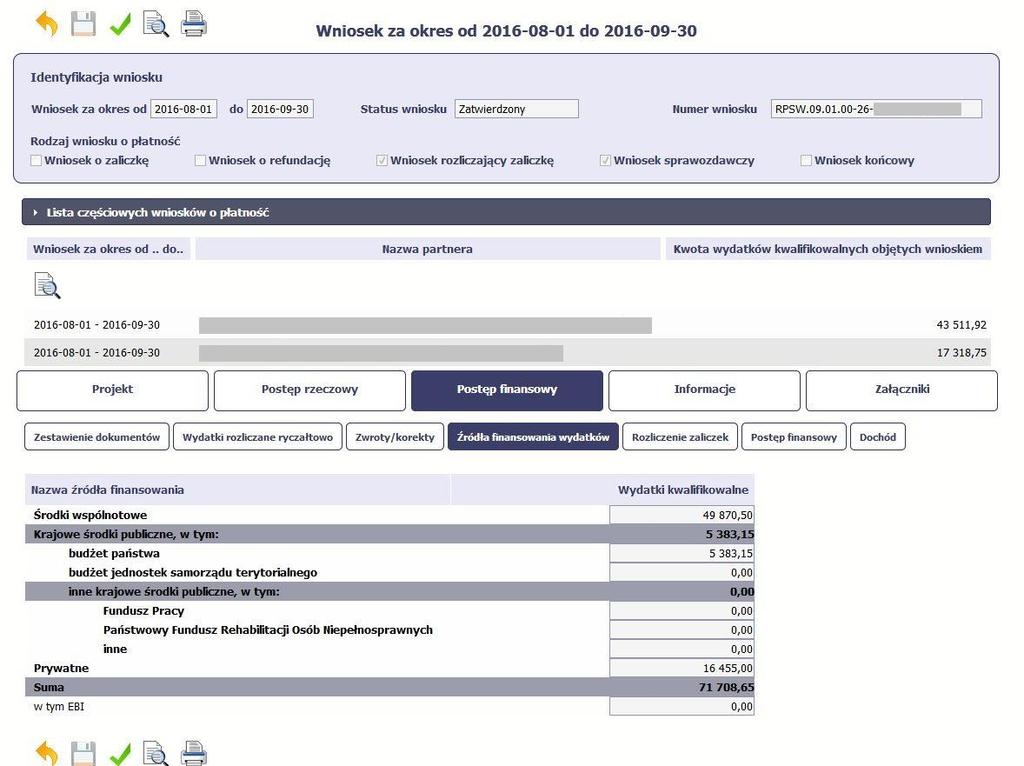Open the Zestawienie dokumentów subtab
Viewport: 1024px width, 766px height.
(97, 438)
